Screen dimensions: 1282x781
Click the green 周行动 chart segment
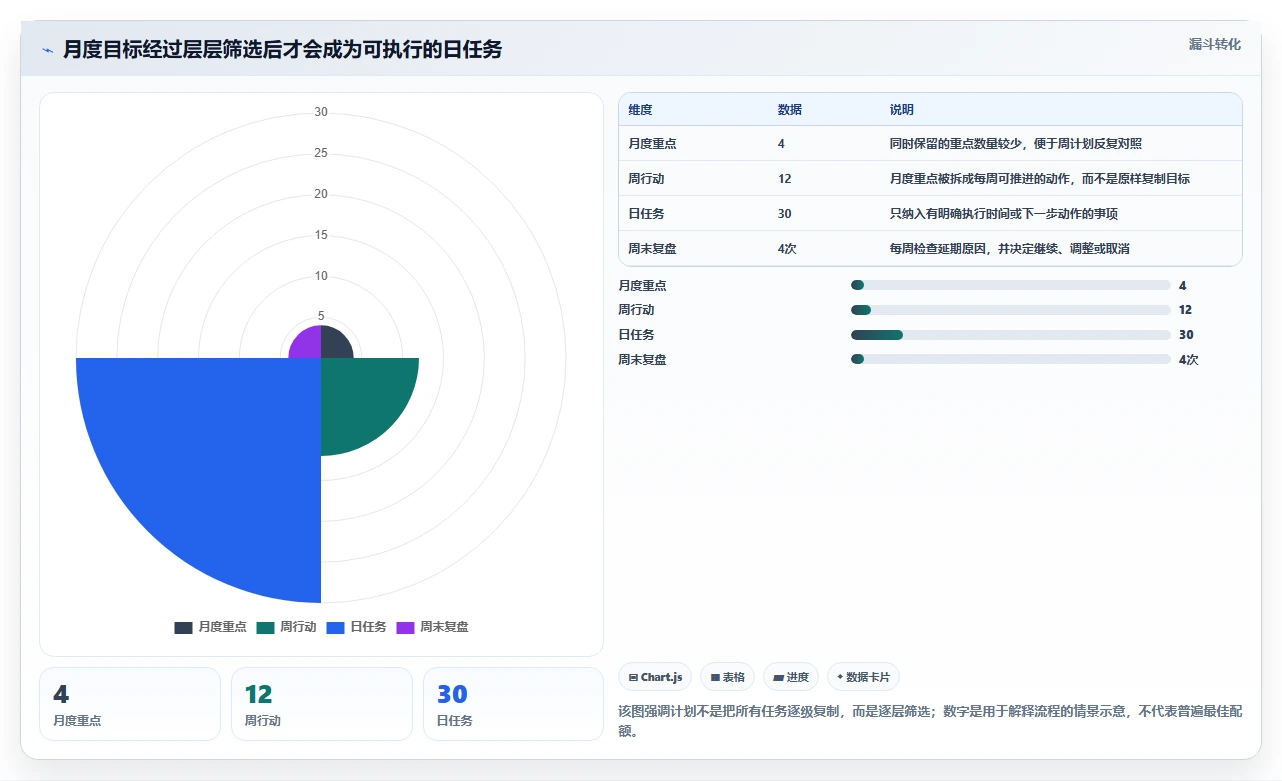point(360,398)
